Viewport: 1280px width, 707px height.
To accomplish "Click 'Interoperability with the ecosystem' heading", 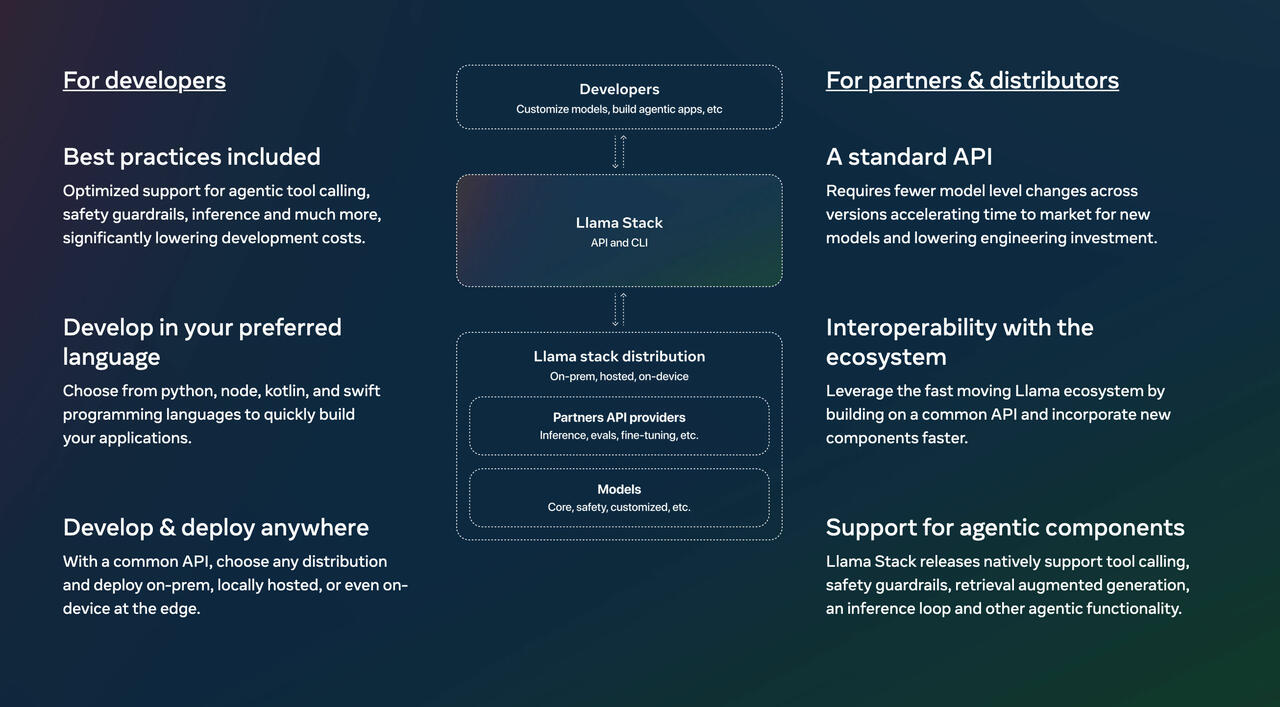I will pyautogui.click(x=960, y=342).
